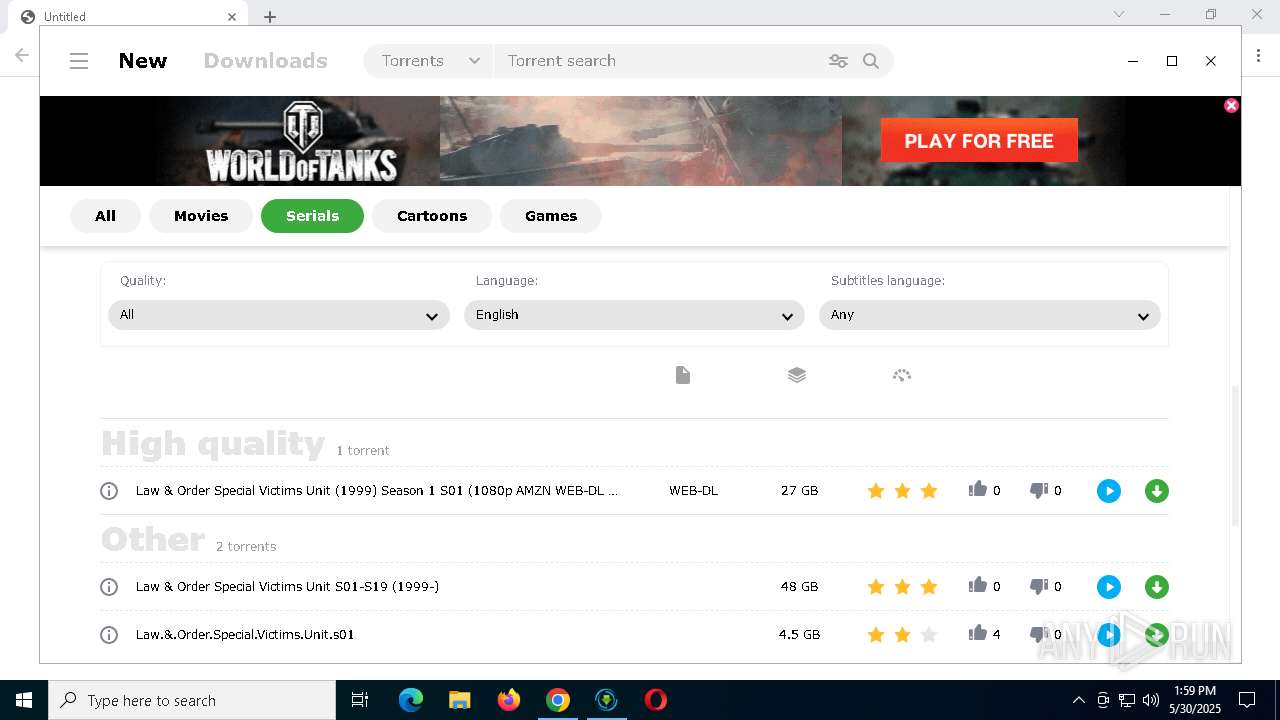Viewport: 1280px width, 720px height.
Task: Show hidden system tray icons
Action: pos(1078,700)
